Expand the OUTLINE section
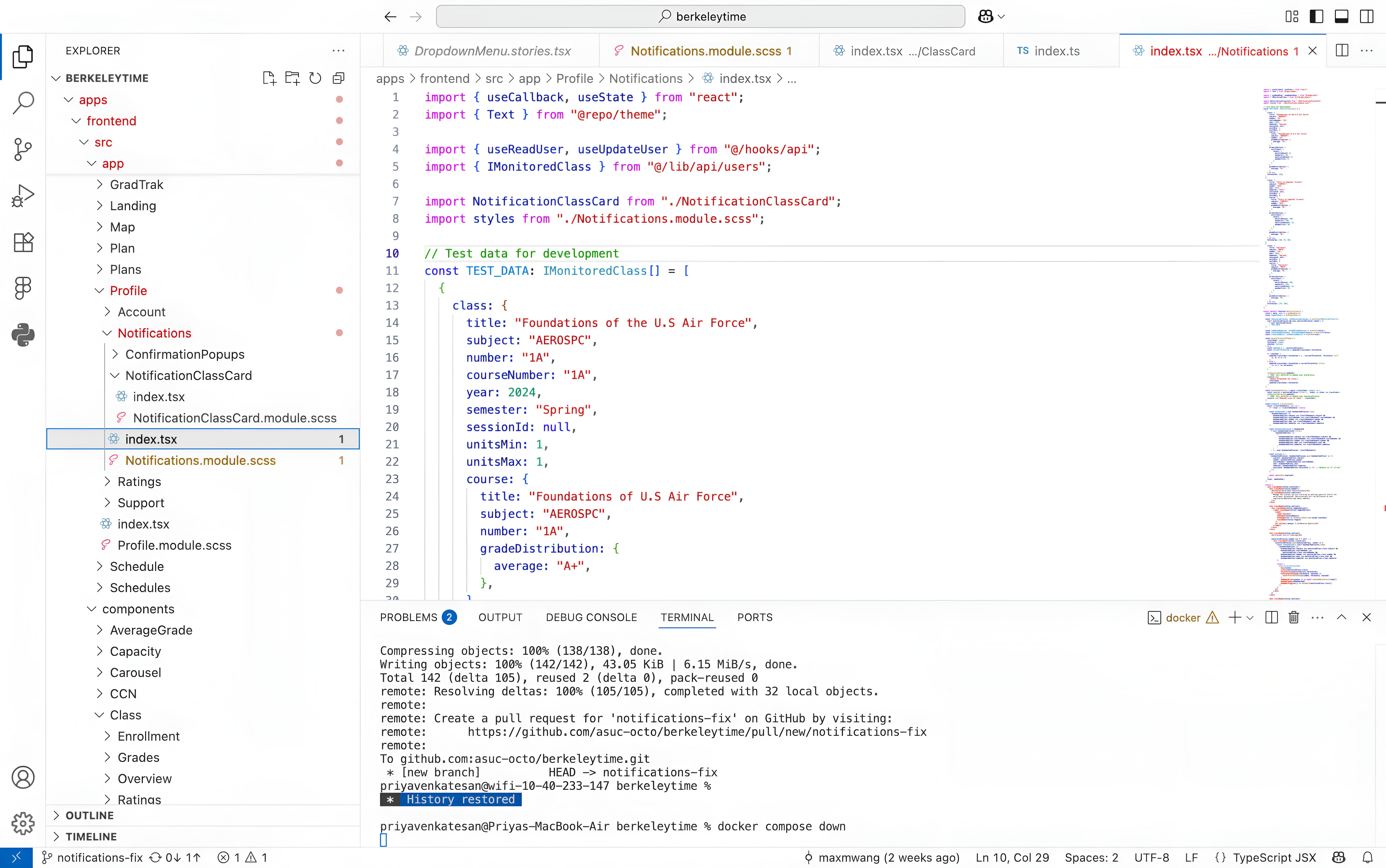Viewport: 1386px width, 868px height. tap(89, 815)
